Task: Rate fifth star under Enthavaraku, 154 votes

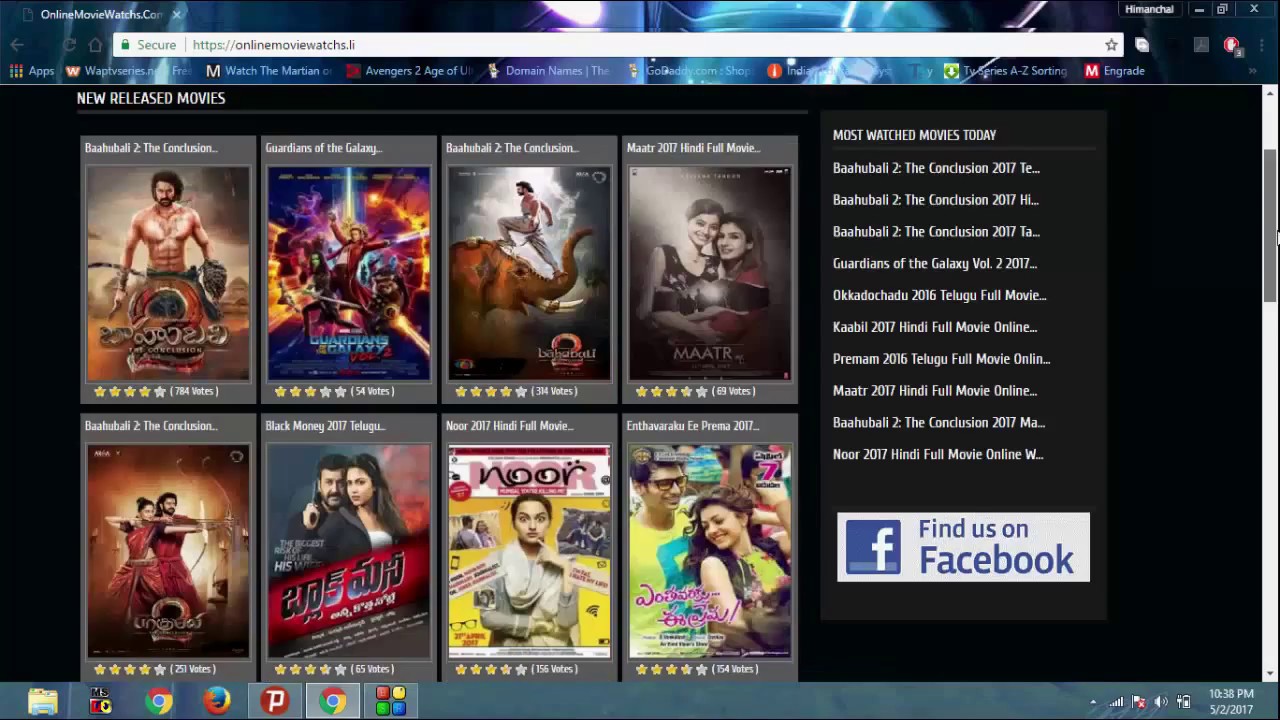Action: [702, 669]
